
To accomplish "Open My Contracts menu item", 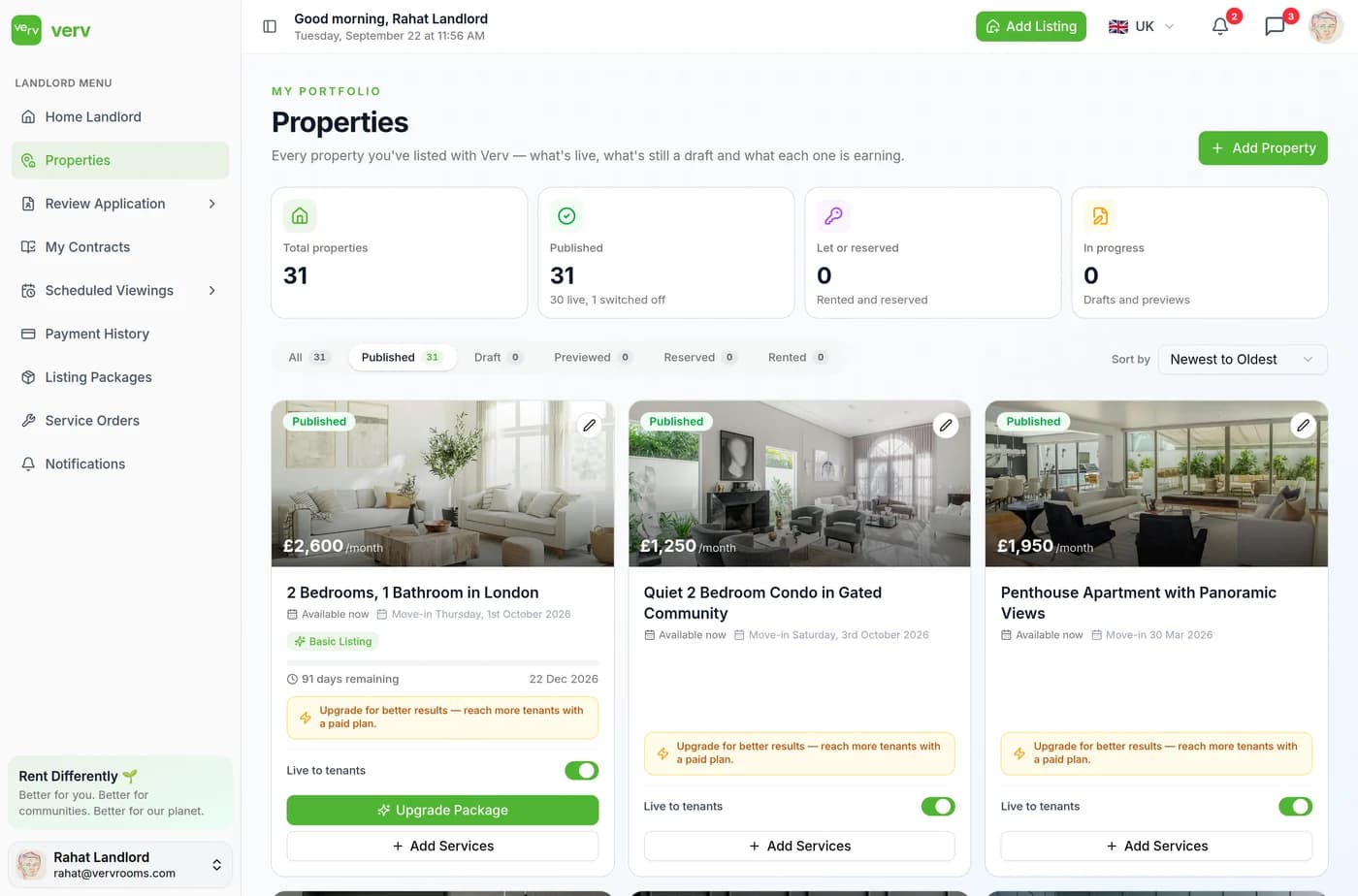I will coord(120,246).
